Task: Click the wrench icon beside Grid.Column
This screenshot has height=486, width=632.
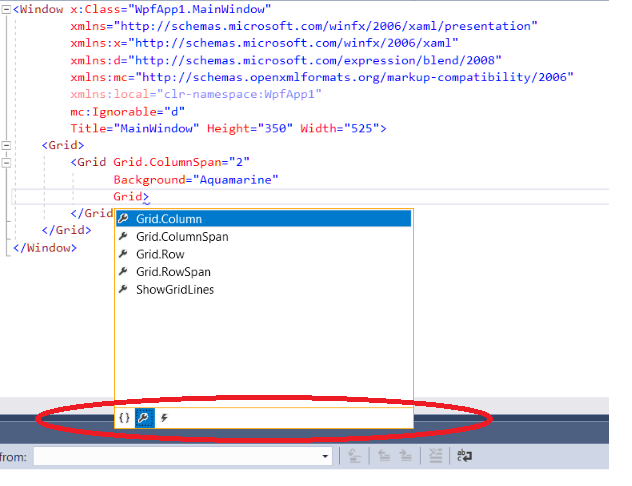Action: [x=123, y=218]
